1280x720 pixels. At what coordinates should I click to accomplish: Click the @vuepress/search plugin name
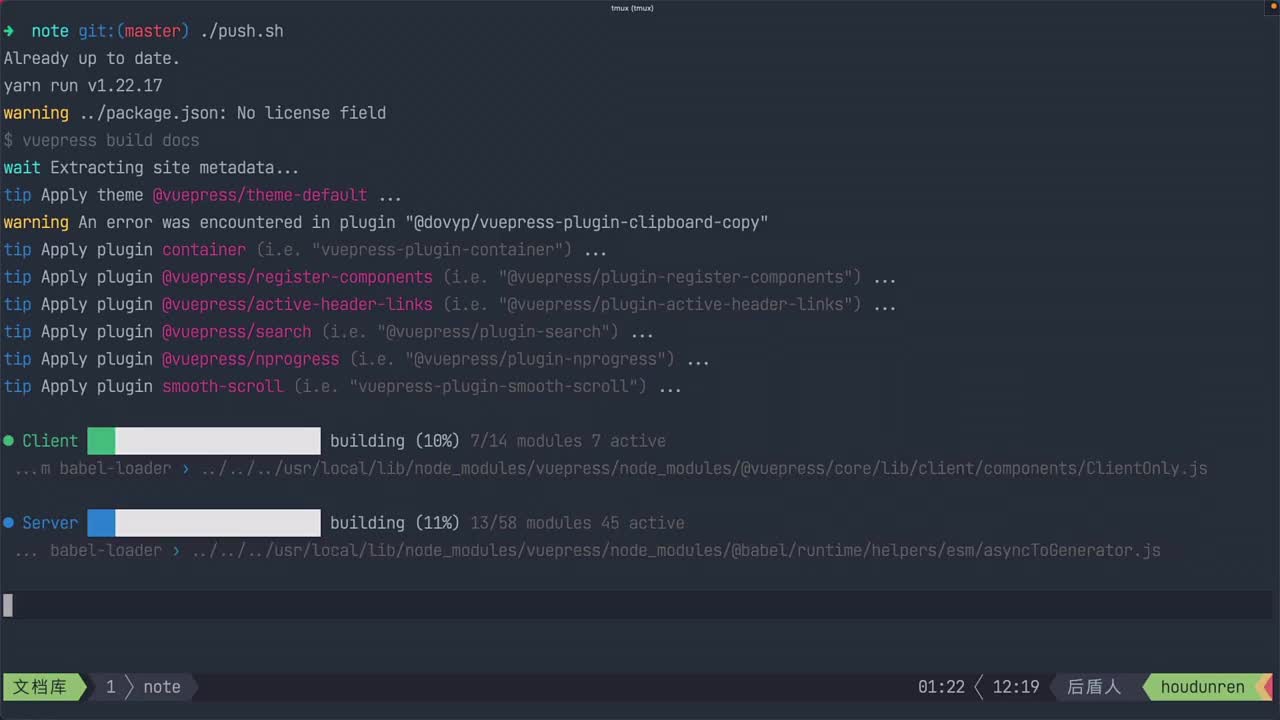click(237, 331)
